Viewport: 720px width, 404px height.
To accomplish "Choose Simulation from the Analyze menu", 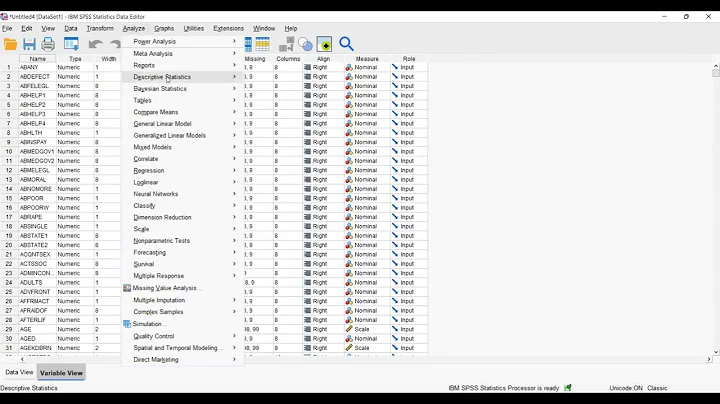I will [x=183, y=324].
